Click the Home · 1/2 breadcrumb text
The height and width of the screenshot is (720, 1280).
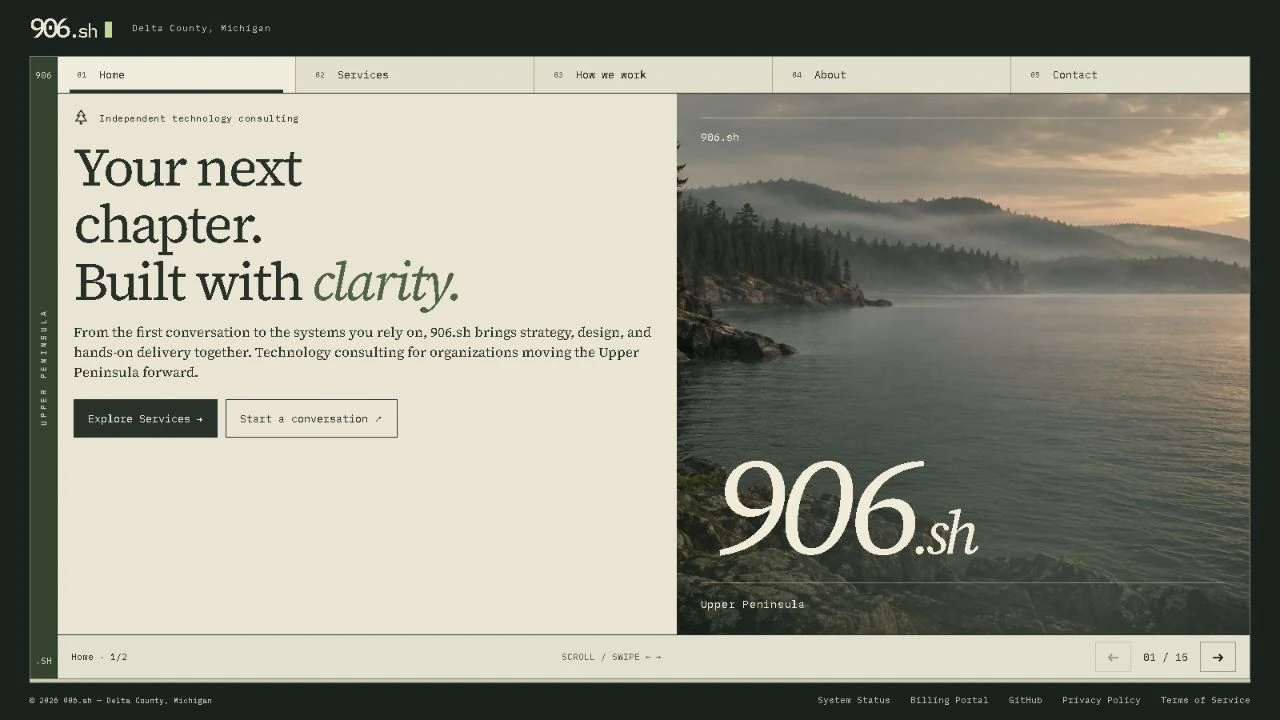click(x=99, y=657)
